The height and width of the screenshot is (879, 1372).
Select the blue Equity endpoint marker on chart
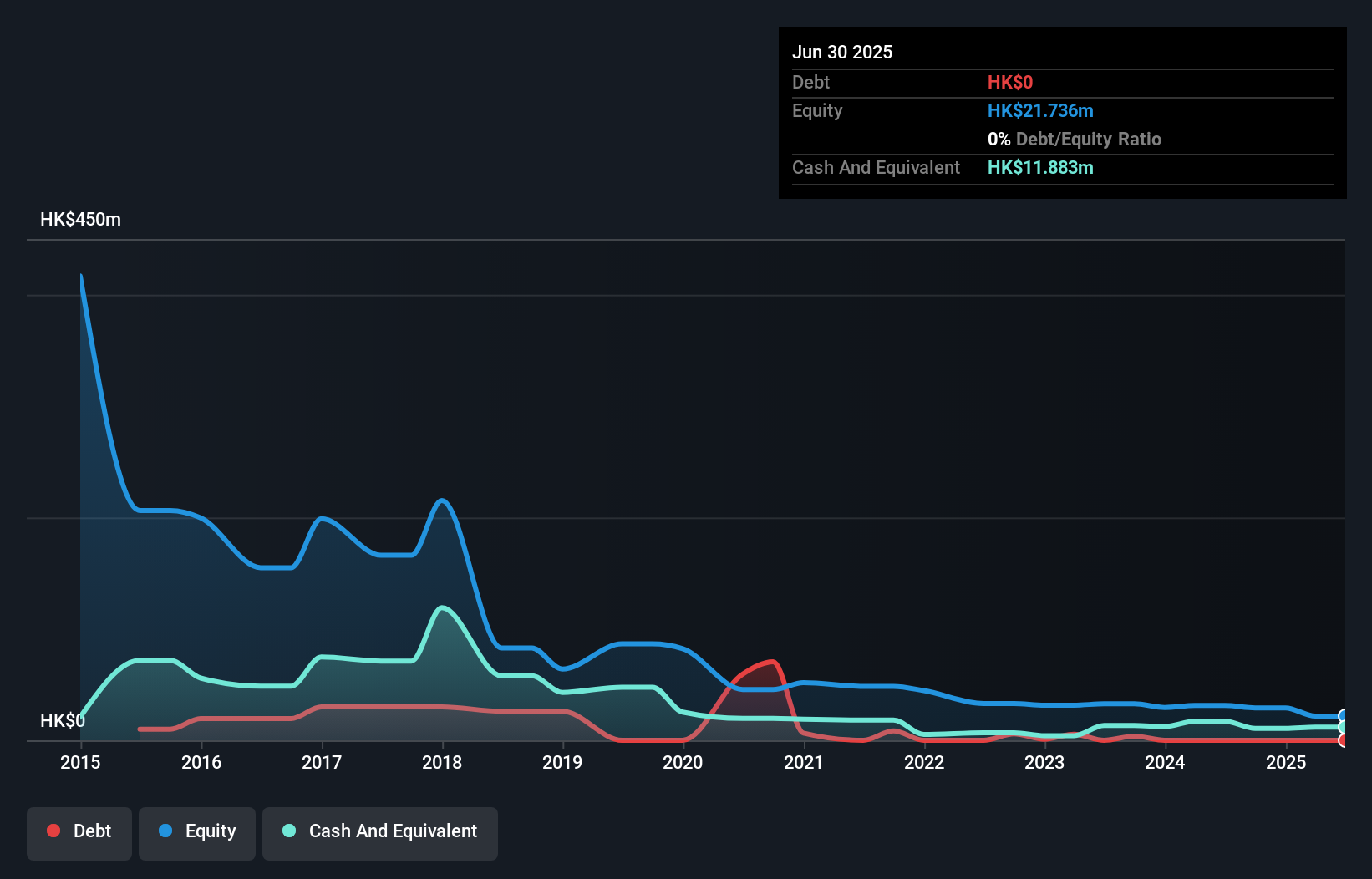[1342, 716]
